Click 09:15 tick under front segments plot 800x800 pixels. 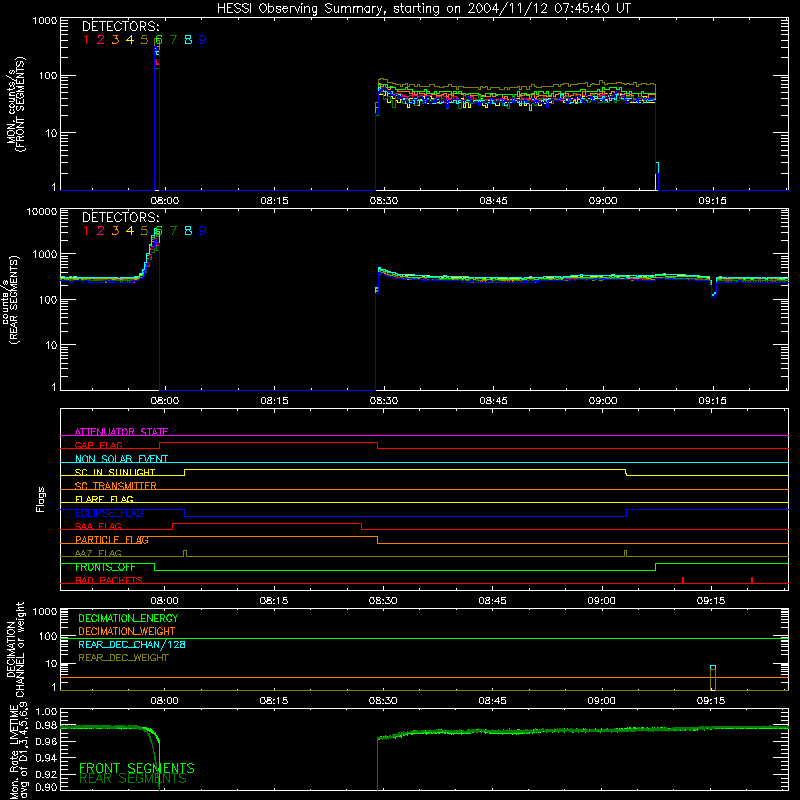(712, 201)
